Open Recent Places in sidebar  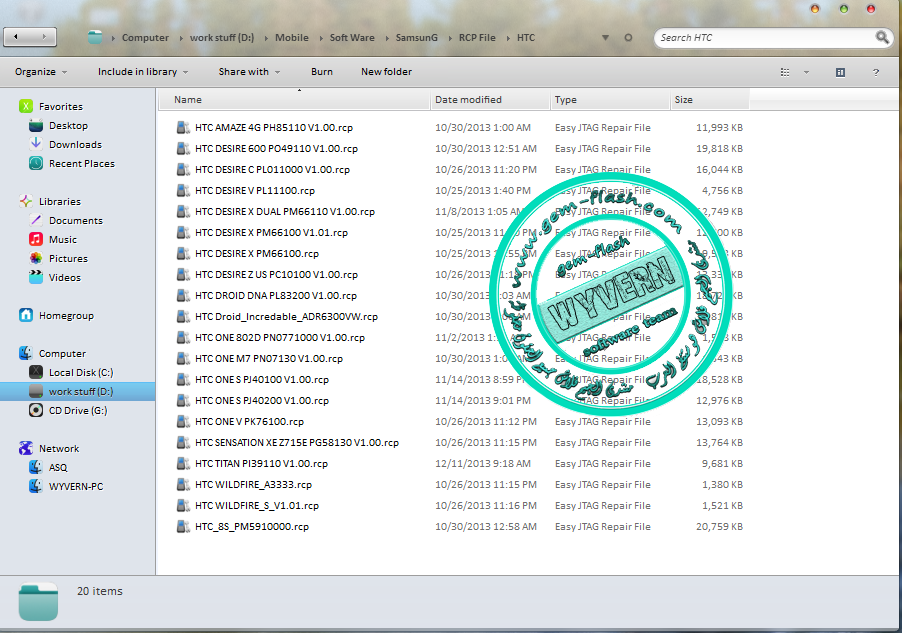(82, 163)
